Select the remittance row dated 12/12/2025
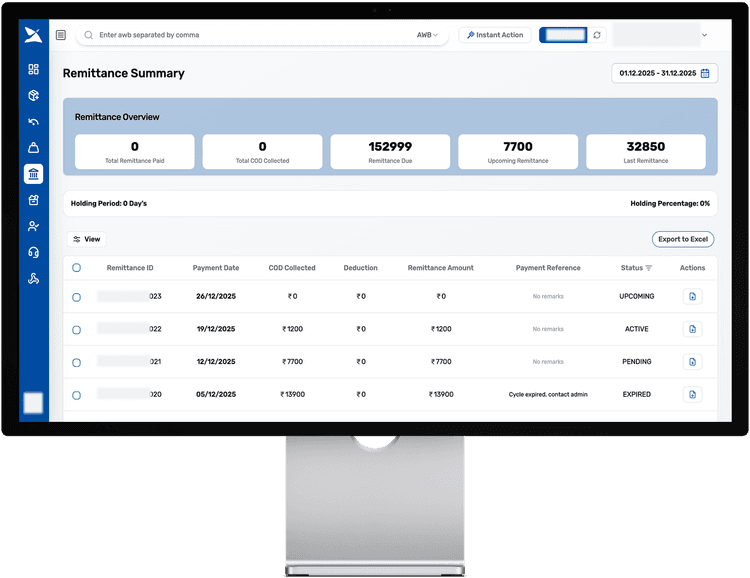 (76, 362)
